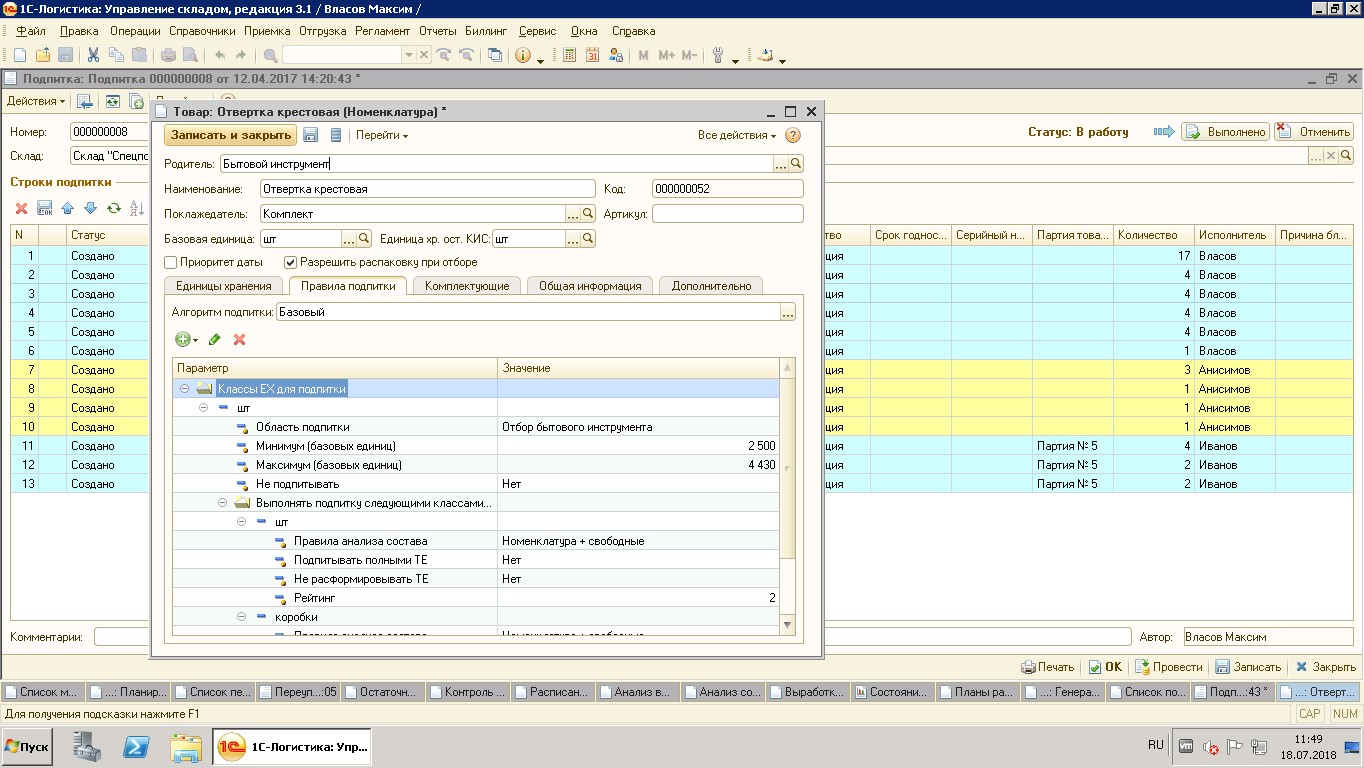
Task: Click the blue up arrow in Строки подпитки
Action: tap(67, 208)
